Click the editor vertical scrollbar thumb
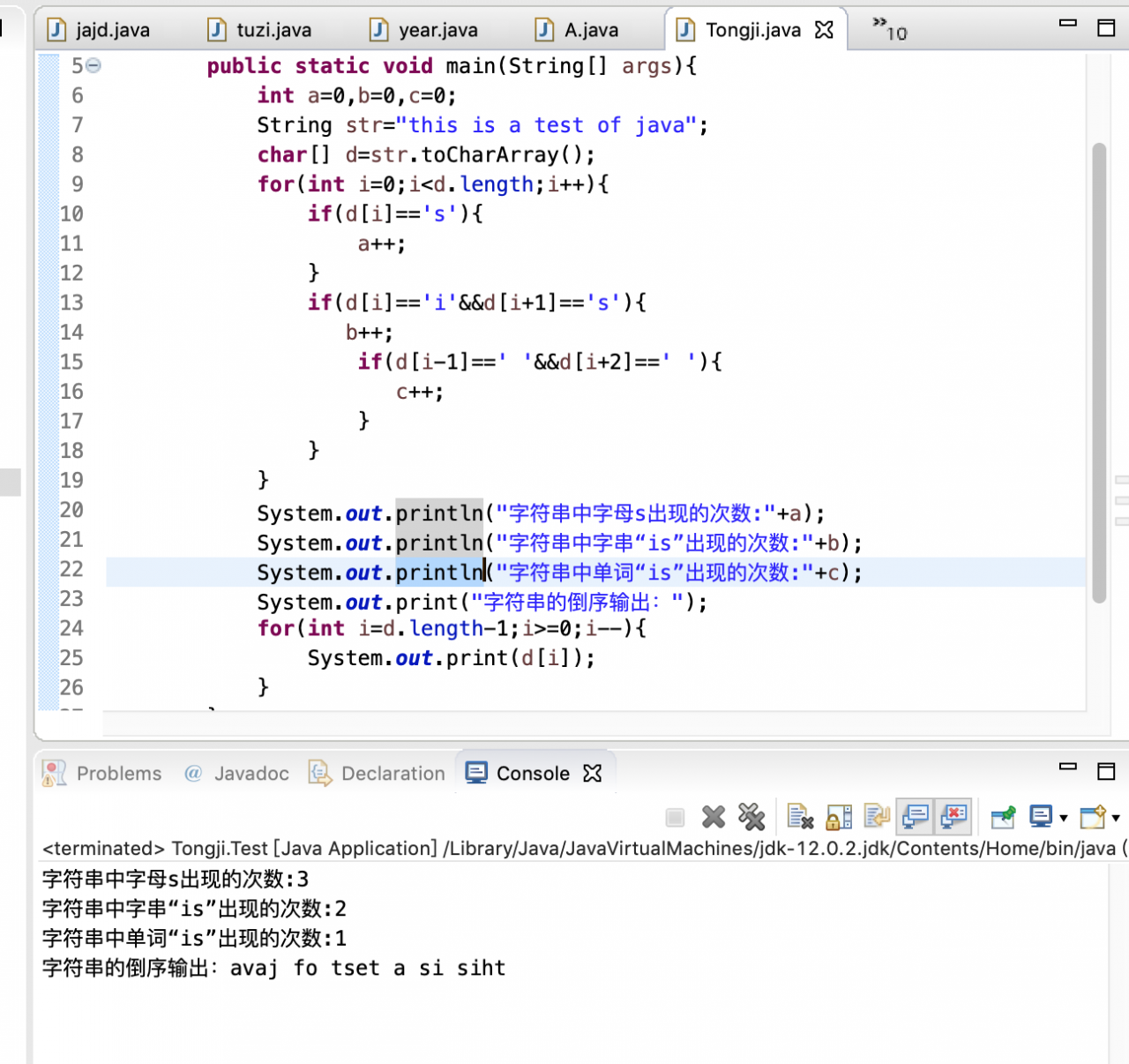 pyautogui.click(x=1099, y=372)
